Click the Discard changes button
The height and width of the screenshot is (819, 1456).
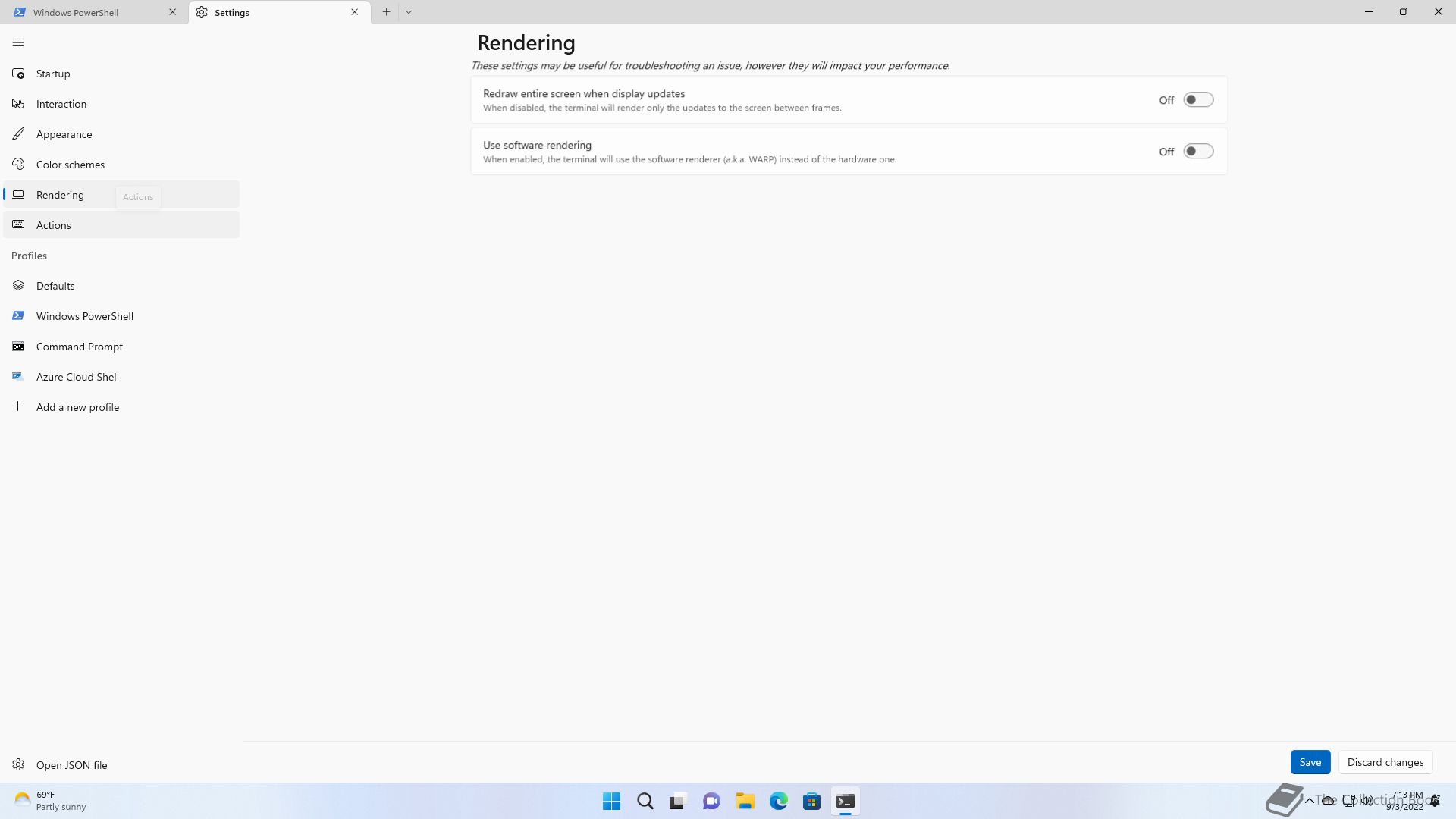pyautogui.click(x=1385, y=762)
